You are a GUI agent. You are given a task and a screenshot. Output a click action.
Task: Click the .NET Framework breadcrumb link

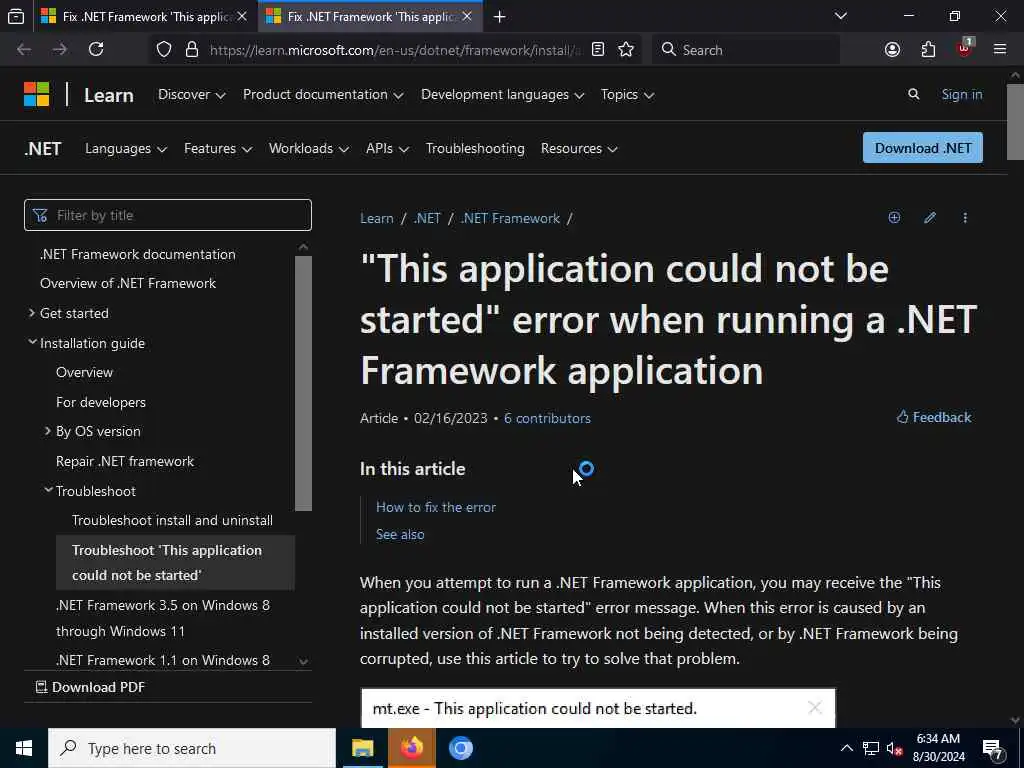(510, 218)
